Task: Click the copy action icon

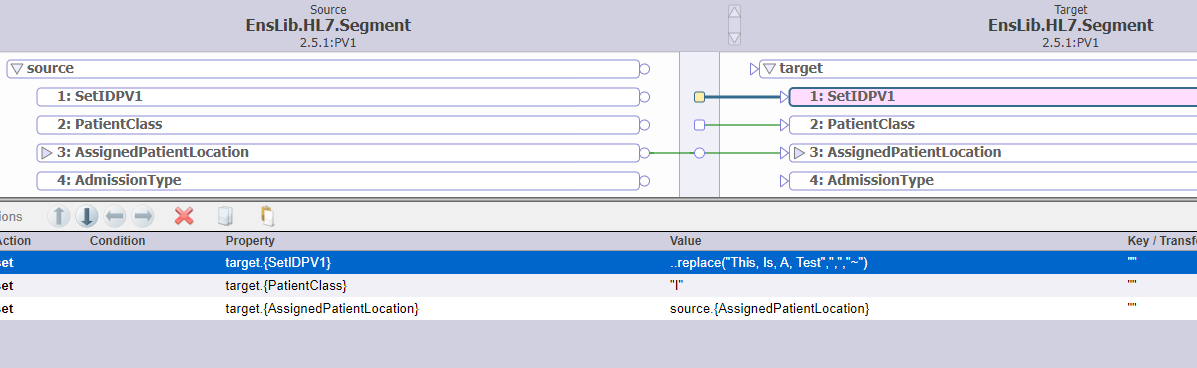Action: [x=224, y=217]
